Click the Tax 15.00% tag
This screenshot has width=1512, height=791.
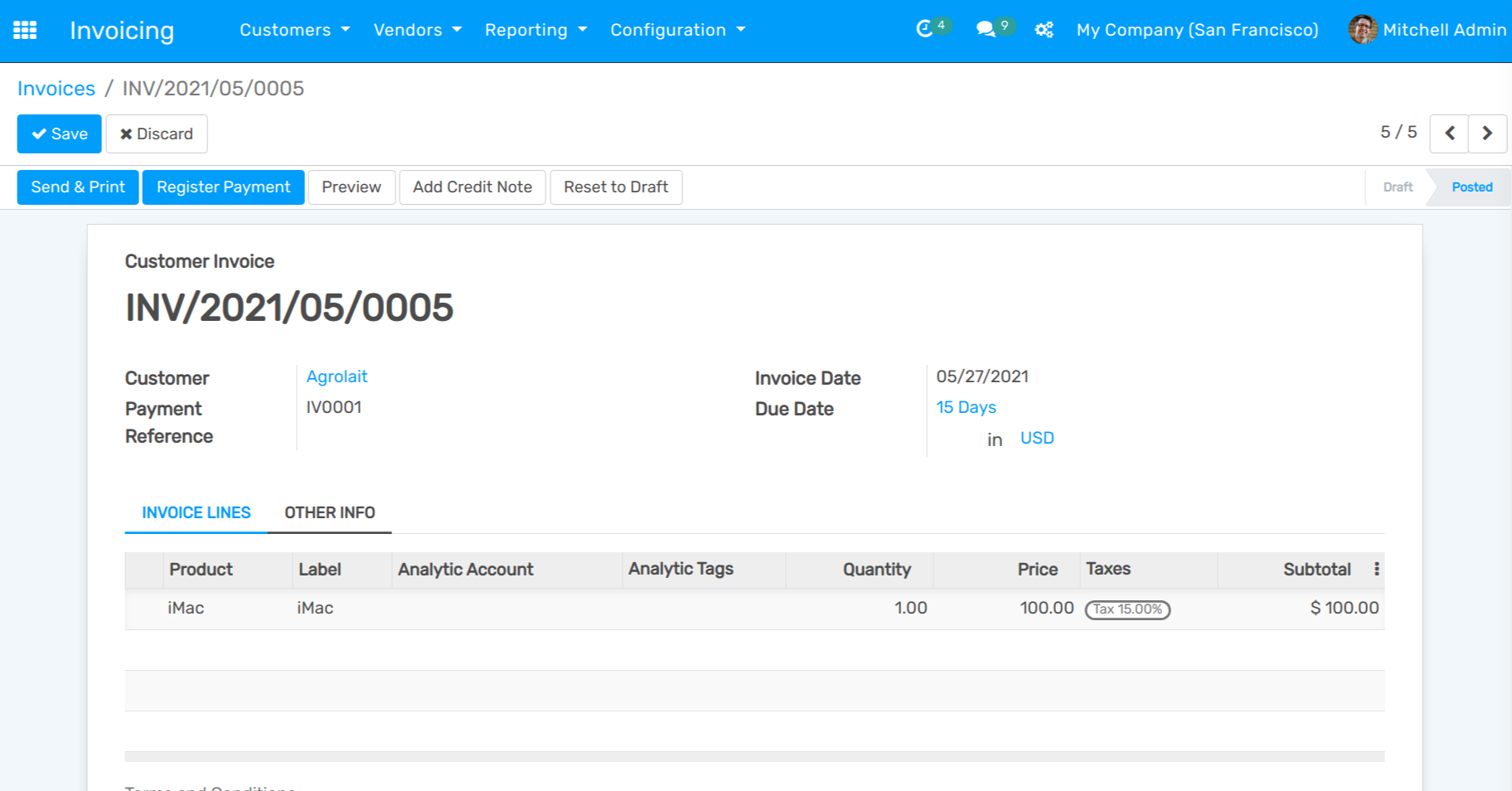(1127, 609)
